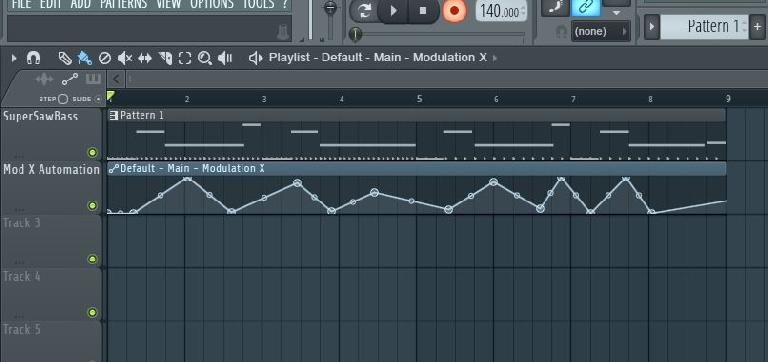The image size is (768, 362).
Task: Toggle the blue link icon
Action: [586, 7]
